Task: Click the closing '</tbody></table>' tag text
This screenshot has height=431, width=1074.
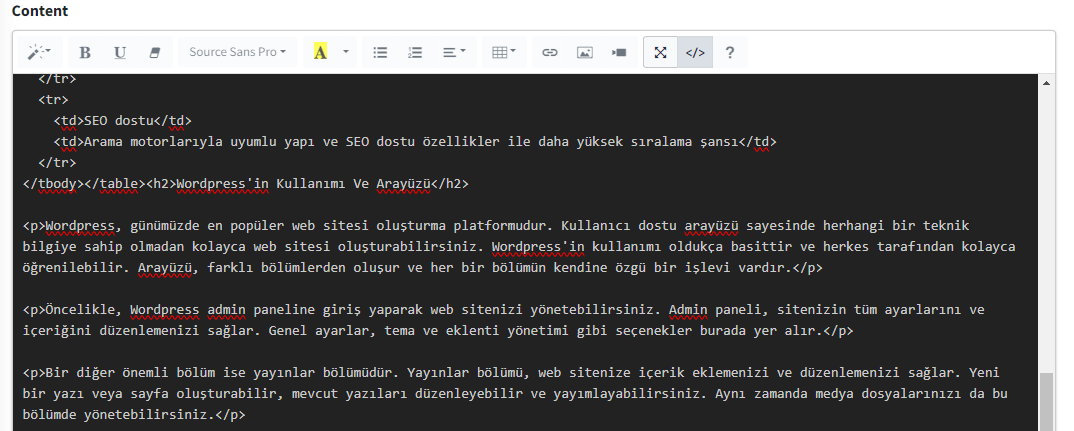Action: (x=84, y=184)
